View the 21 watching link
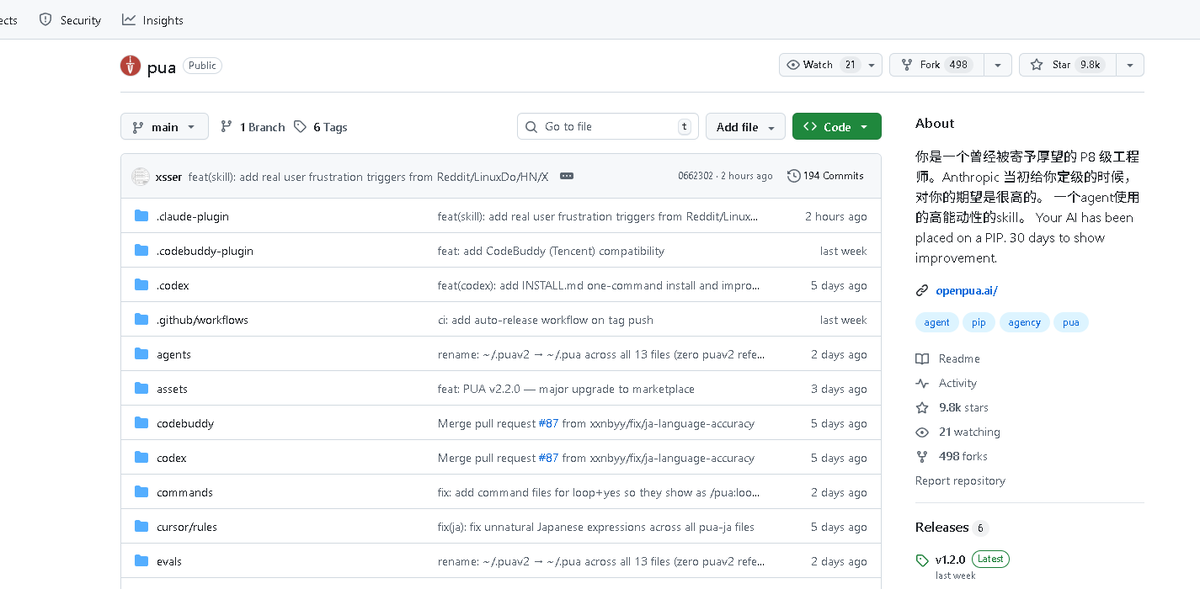This screenshot has height=589, width=1200. point(958,432)
